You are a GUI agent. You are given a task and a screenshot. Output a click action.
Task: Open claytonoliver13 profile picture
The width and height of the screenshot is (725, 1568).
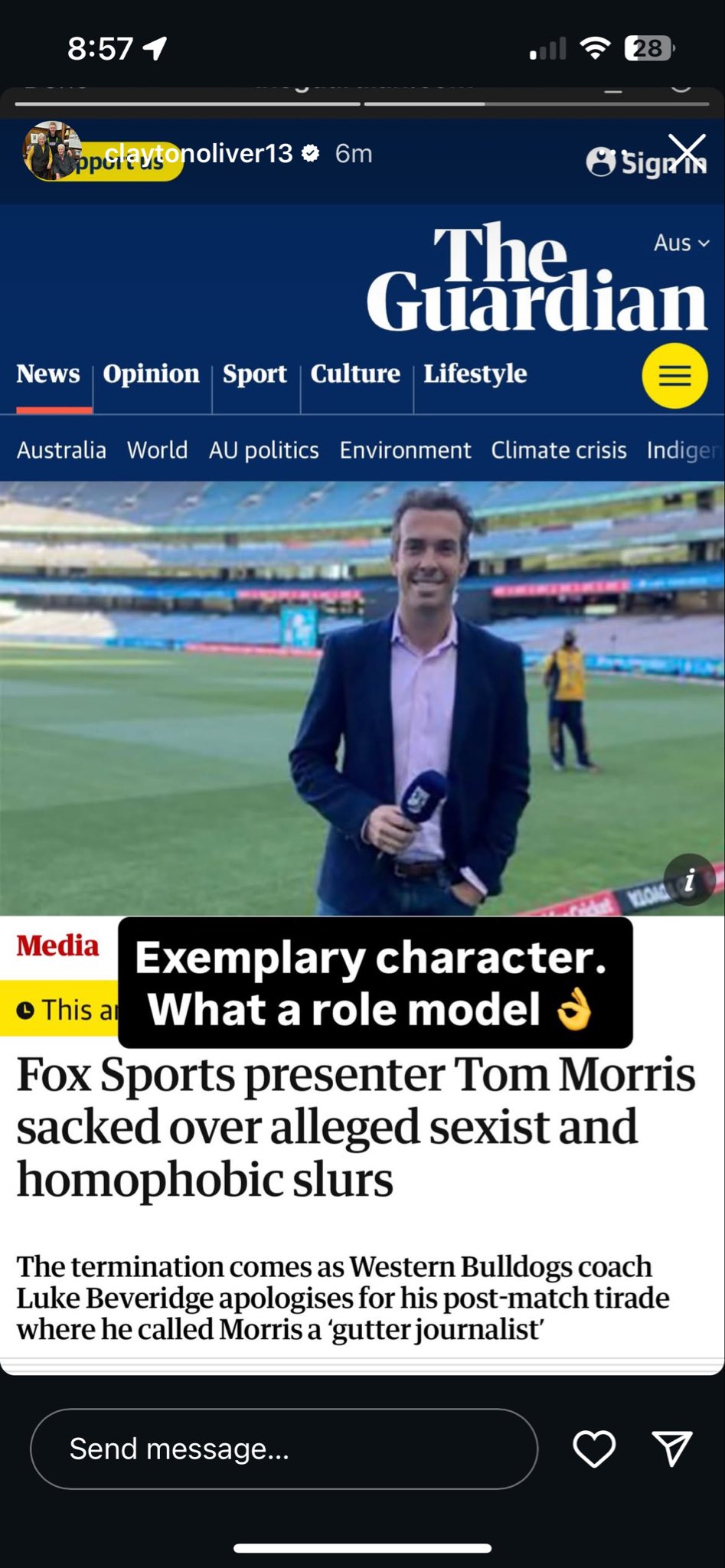point(53,152)
